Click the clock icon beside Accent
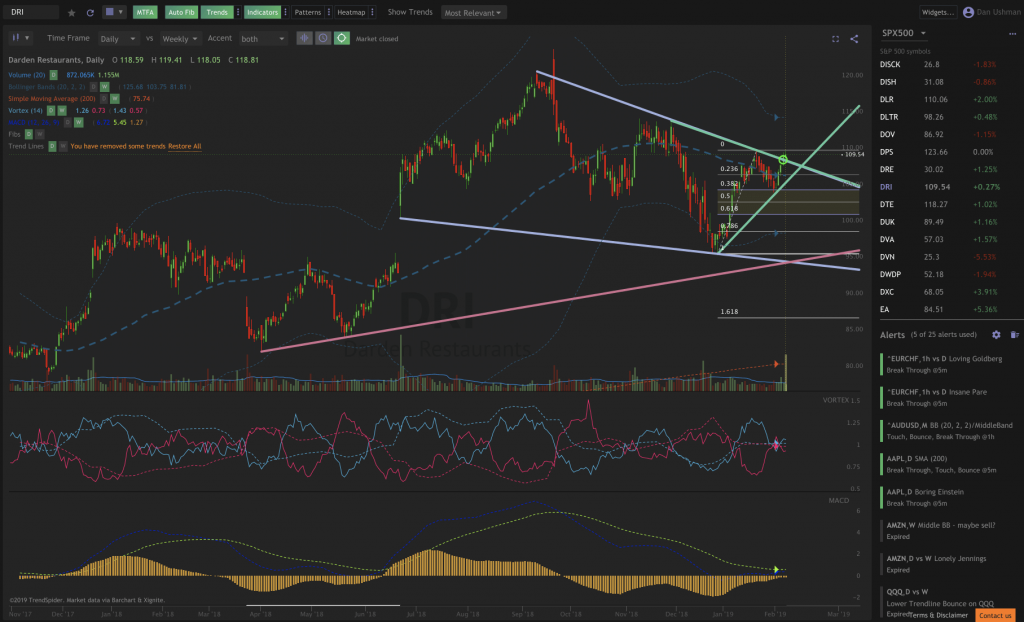This screenshot has width=1024, height=622. pos(323,39)
